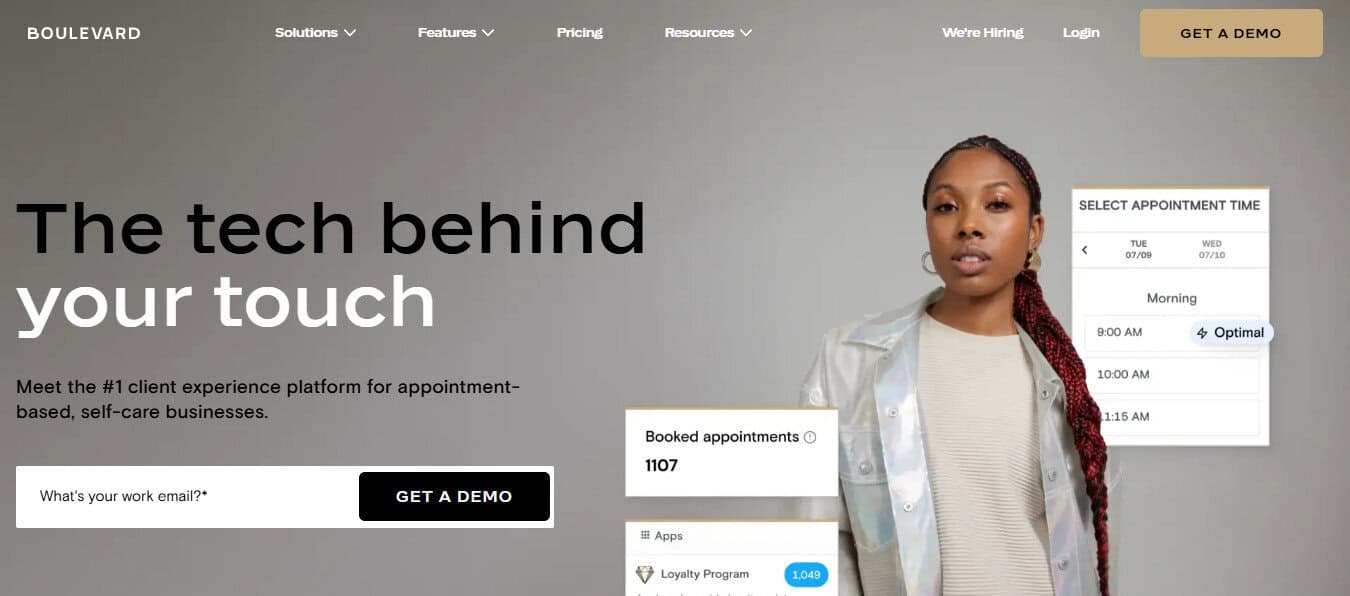Viewport: 1350px width, 596px height.
Task: Expand the Solutions dropdown menu
Action: pyautogui.click(x=316, y=33)
